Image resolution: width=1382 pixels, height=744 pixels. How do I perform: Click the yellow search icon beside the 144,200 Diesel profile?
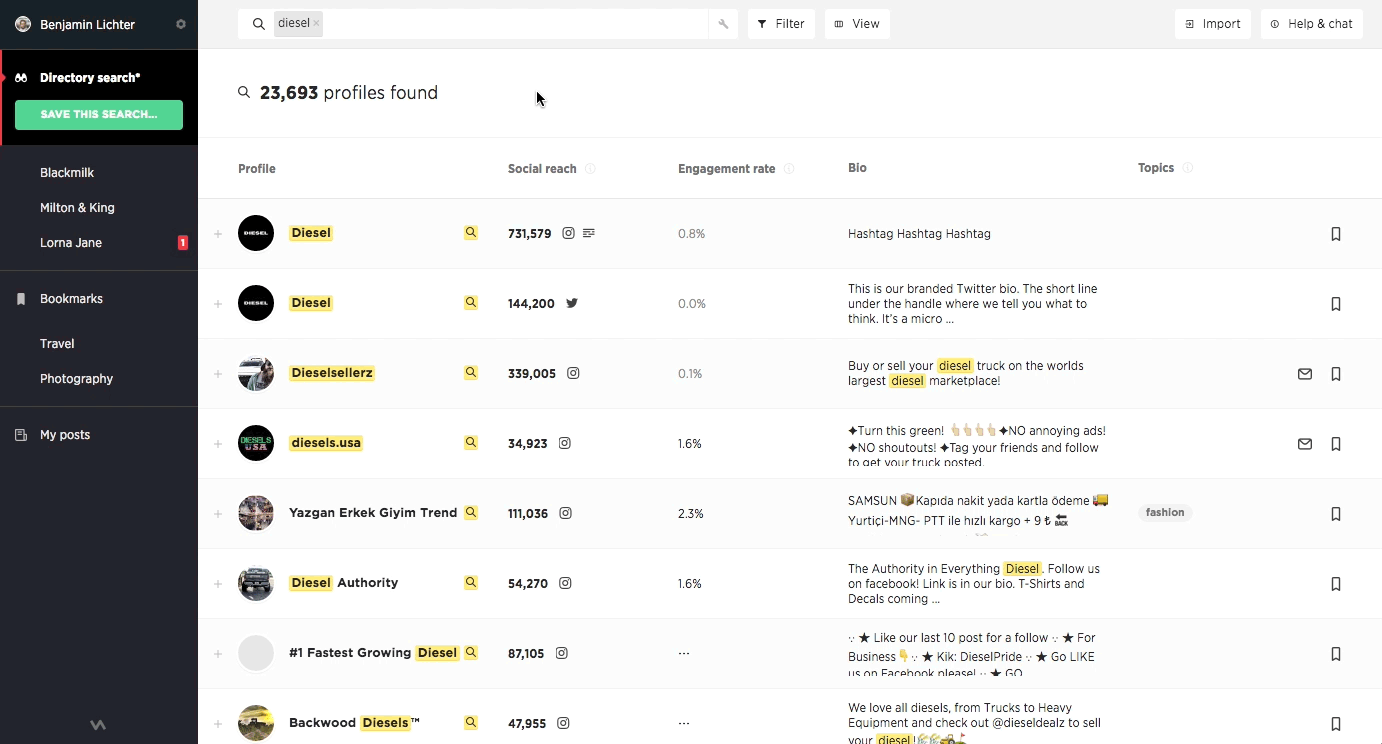point(471,303)
